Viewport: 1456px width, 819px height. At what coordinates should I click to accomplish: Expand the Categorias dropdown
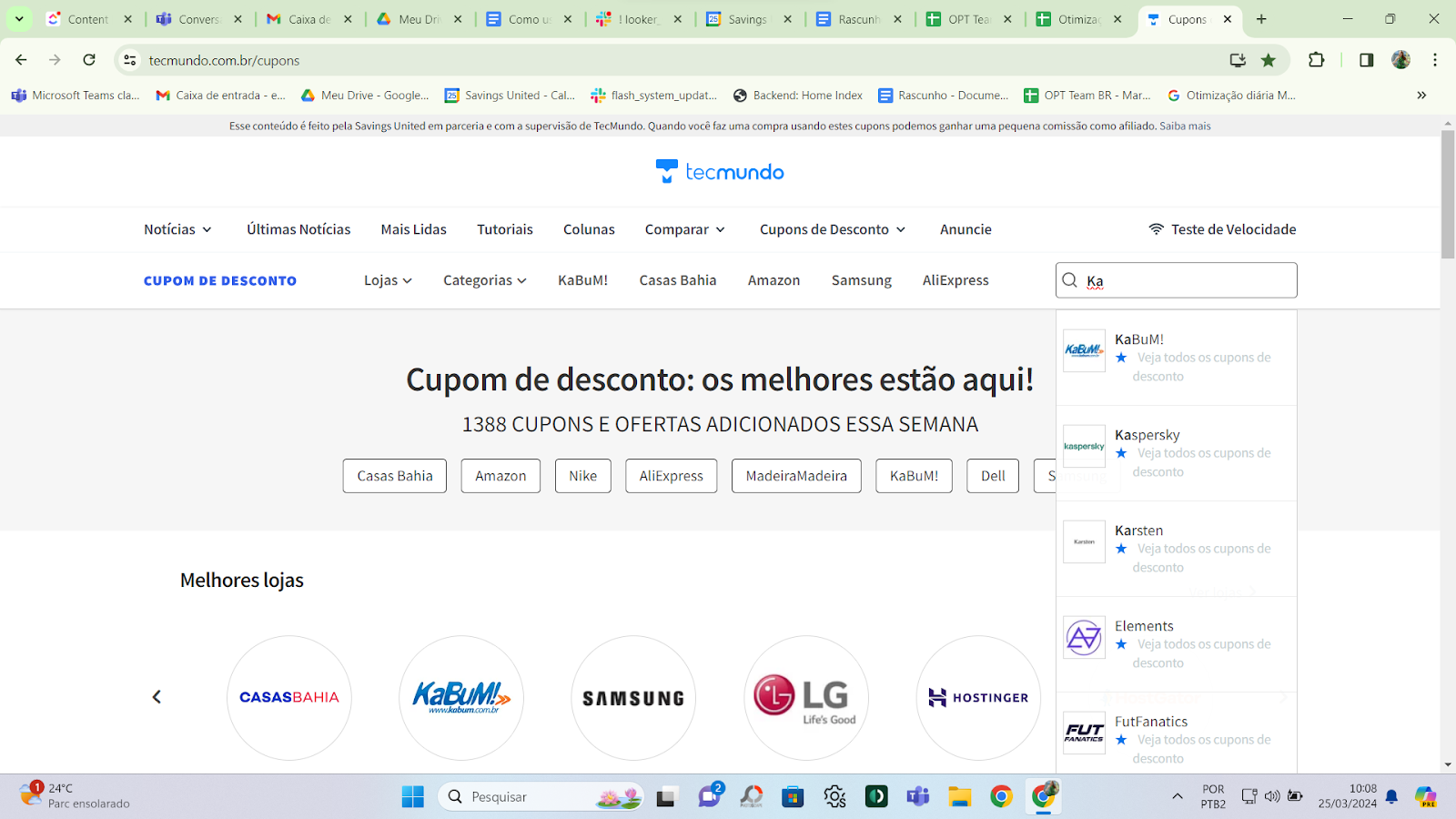tap(485, 280)
